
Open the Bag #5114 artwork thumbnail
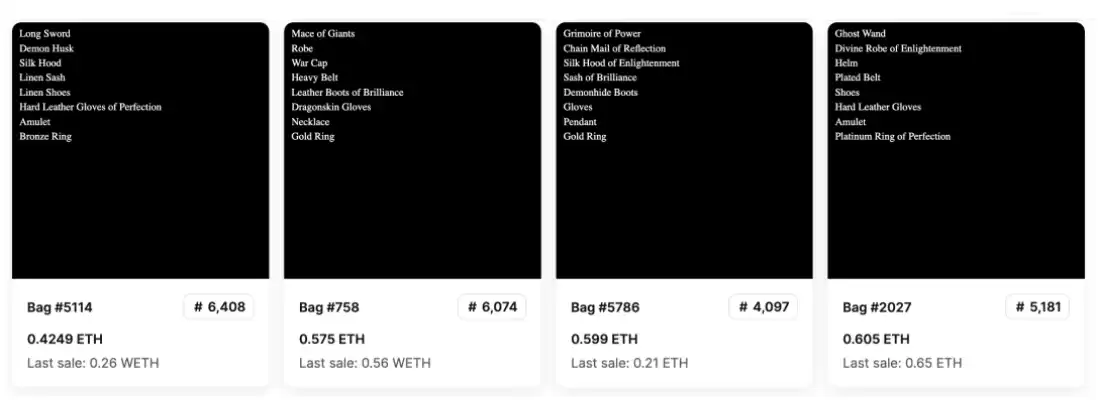(x=140, y=150)
